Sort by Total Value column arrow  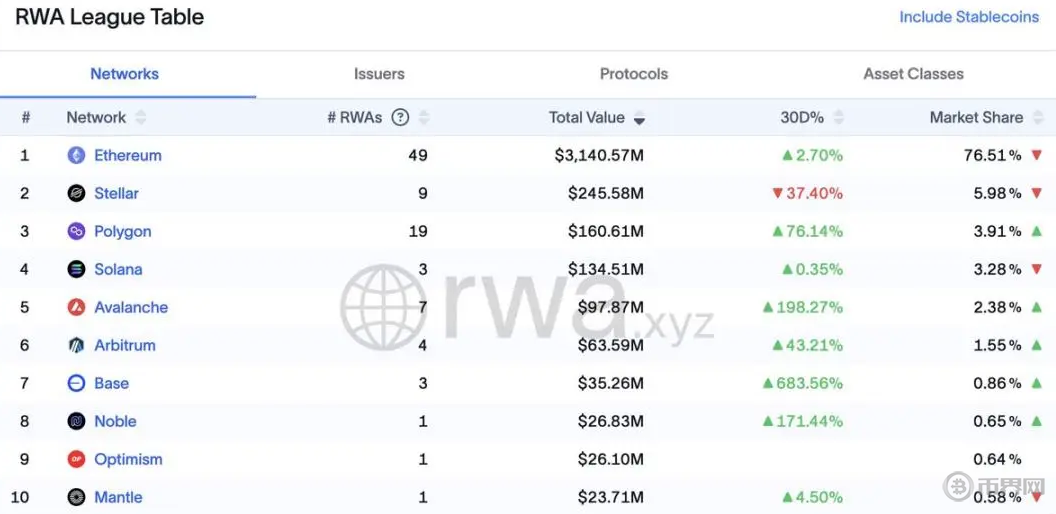point(639,118)
